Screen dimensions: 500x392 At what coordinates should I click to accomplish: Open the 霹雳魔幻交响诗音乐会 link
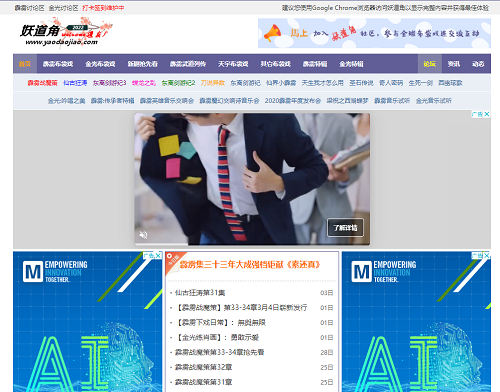229,101
